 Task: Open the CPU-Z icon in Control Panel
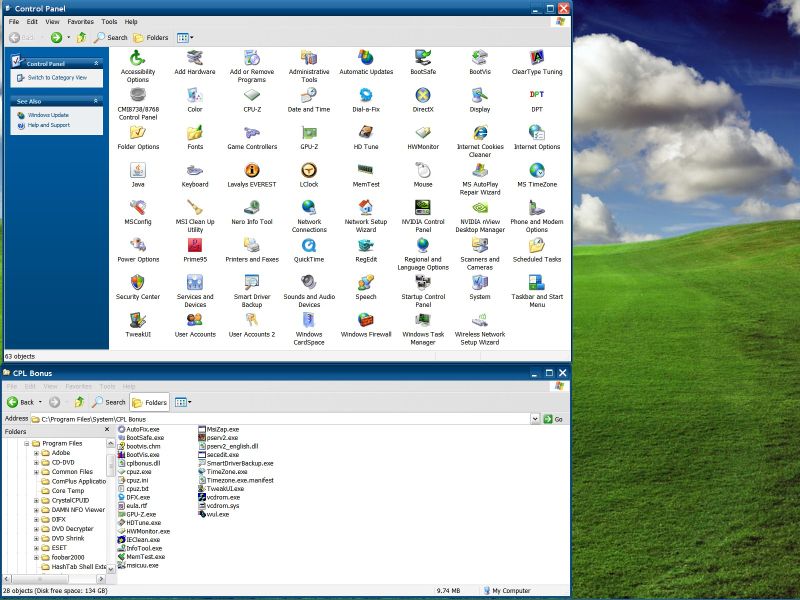252,96
